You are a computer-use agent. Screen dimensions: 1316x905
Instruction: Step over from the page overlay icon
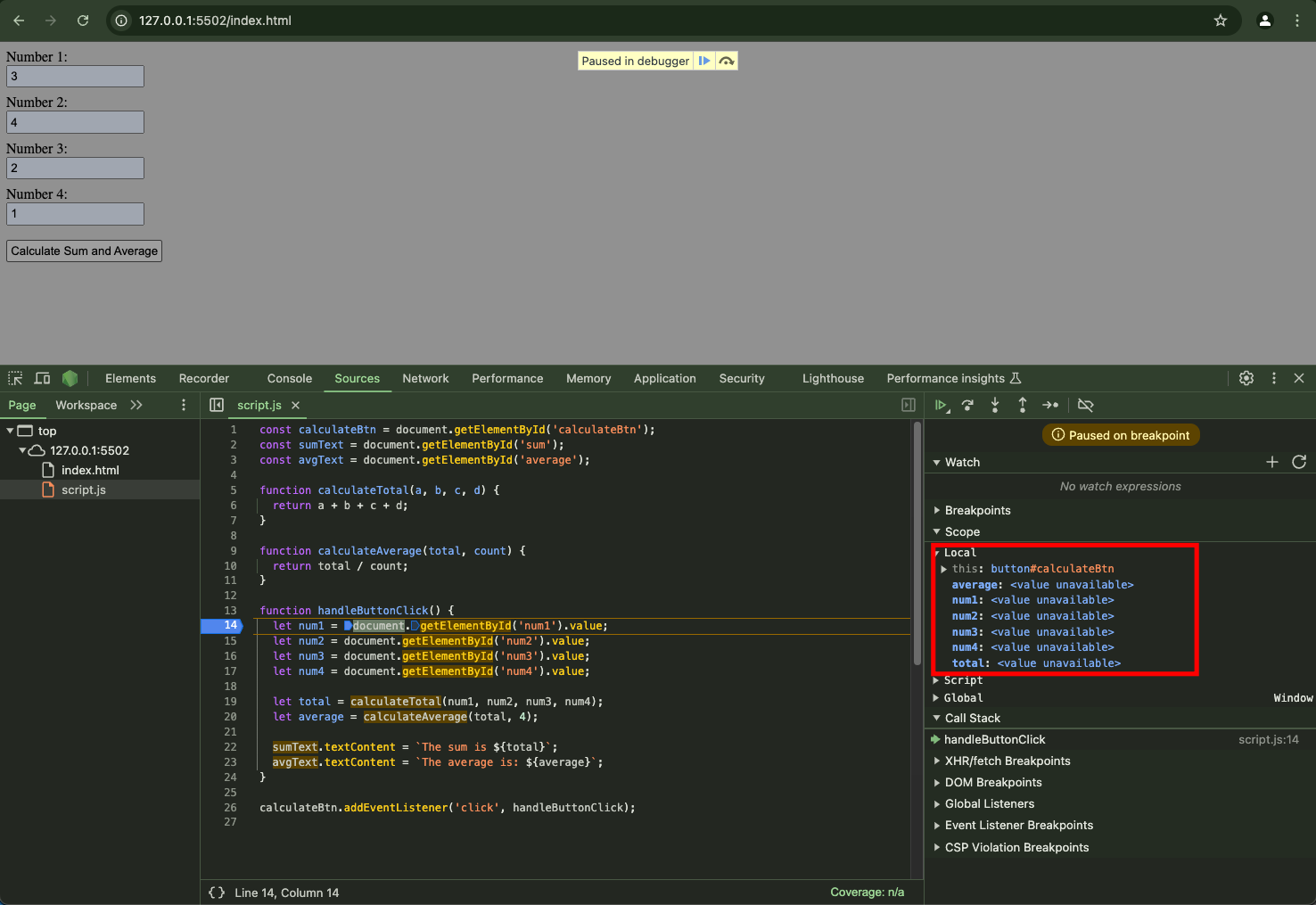pos(727,61)
